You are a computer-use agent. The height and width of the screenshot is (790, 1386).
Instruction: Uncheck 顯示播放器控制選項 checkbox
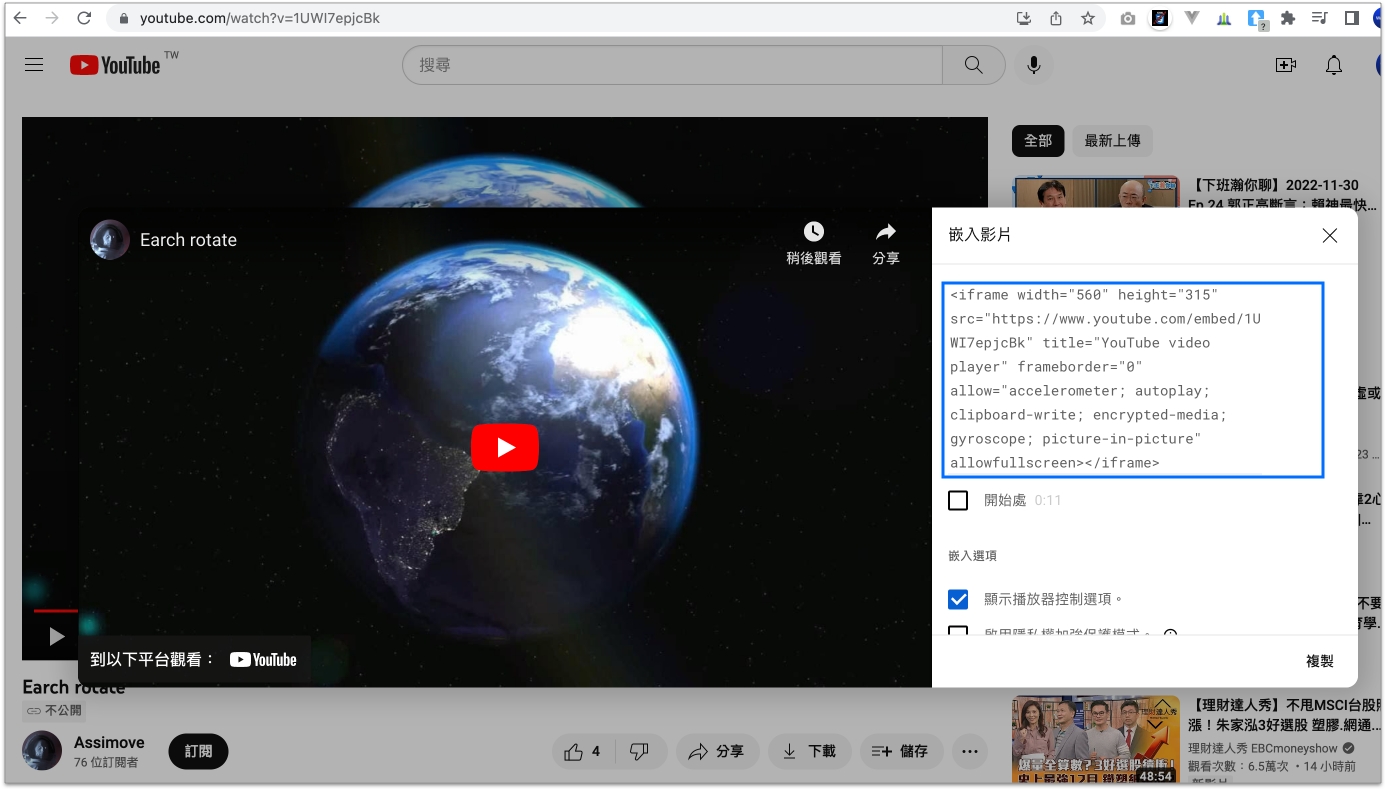[x=958, y=599]
